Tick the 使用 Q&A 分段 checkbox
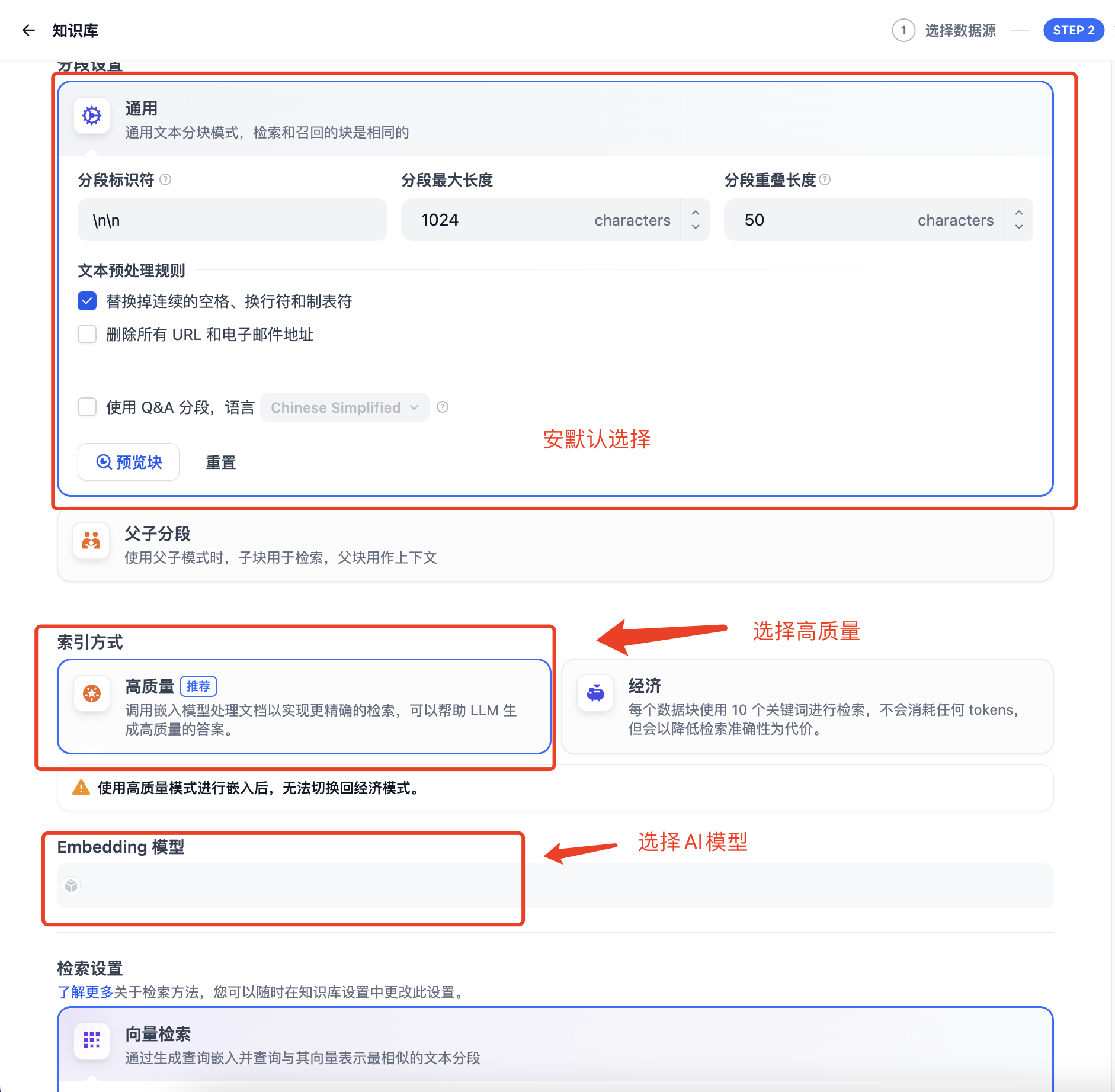The image size is (1115, 1092). coord(87,407)
